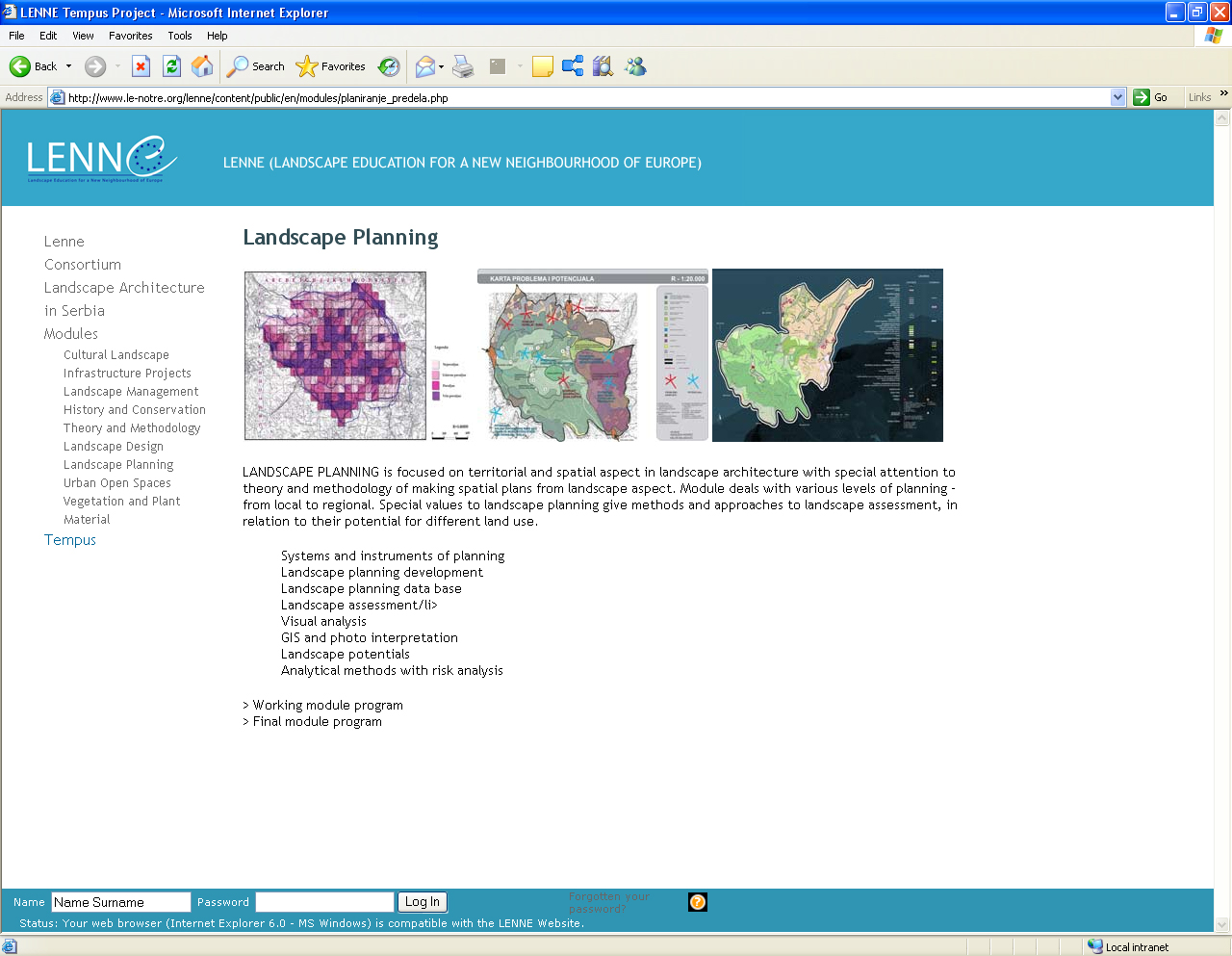1232x956 pixels.
Task: Click the Log In button
Action: [423, 902]
